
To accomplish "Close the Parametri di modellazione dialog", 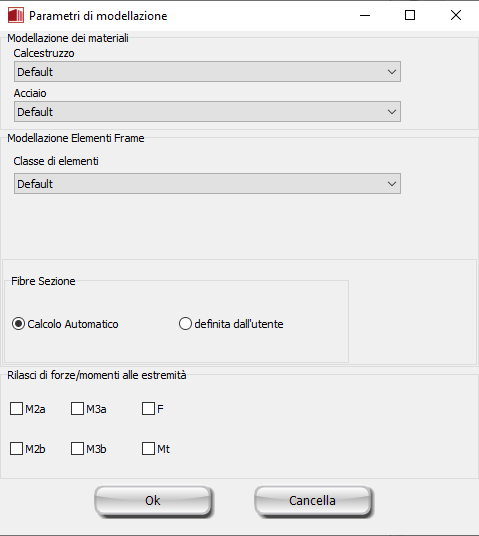I will 455,15.
